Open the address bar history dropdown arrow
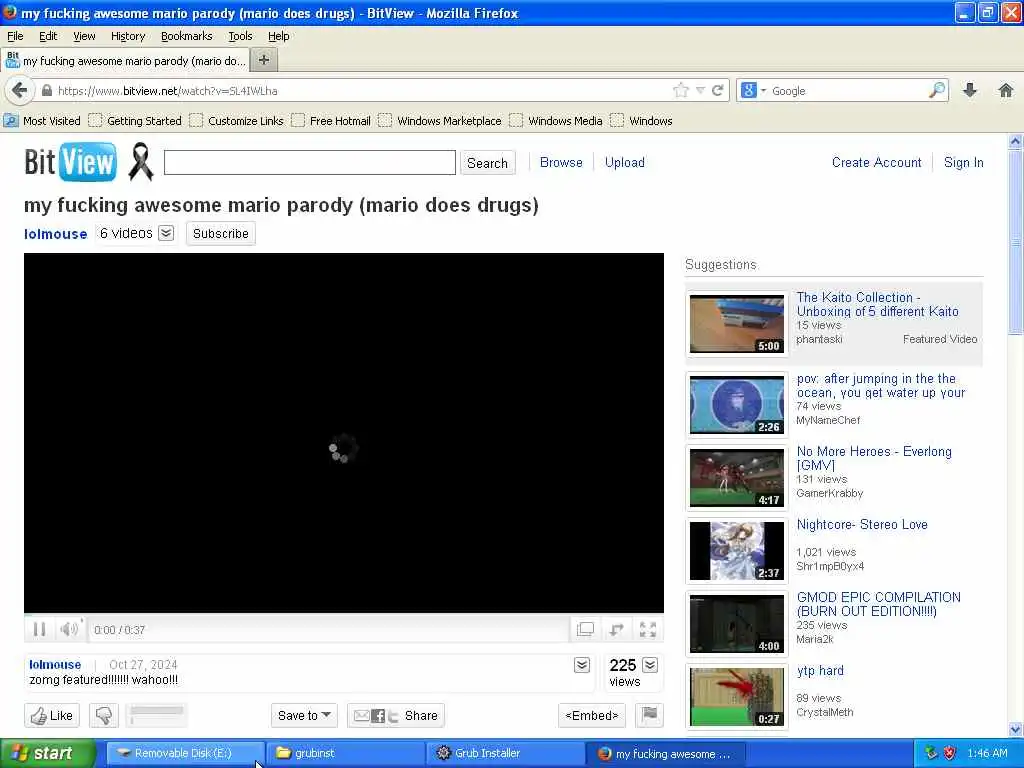The width and height of the screenshot is (1024, 768). (x=700, y=90)
